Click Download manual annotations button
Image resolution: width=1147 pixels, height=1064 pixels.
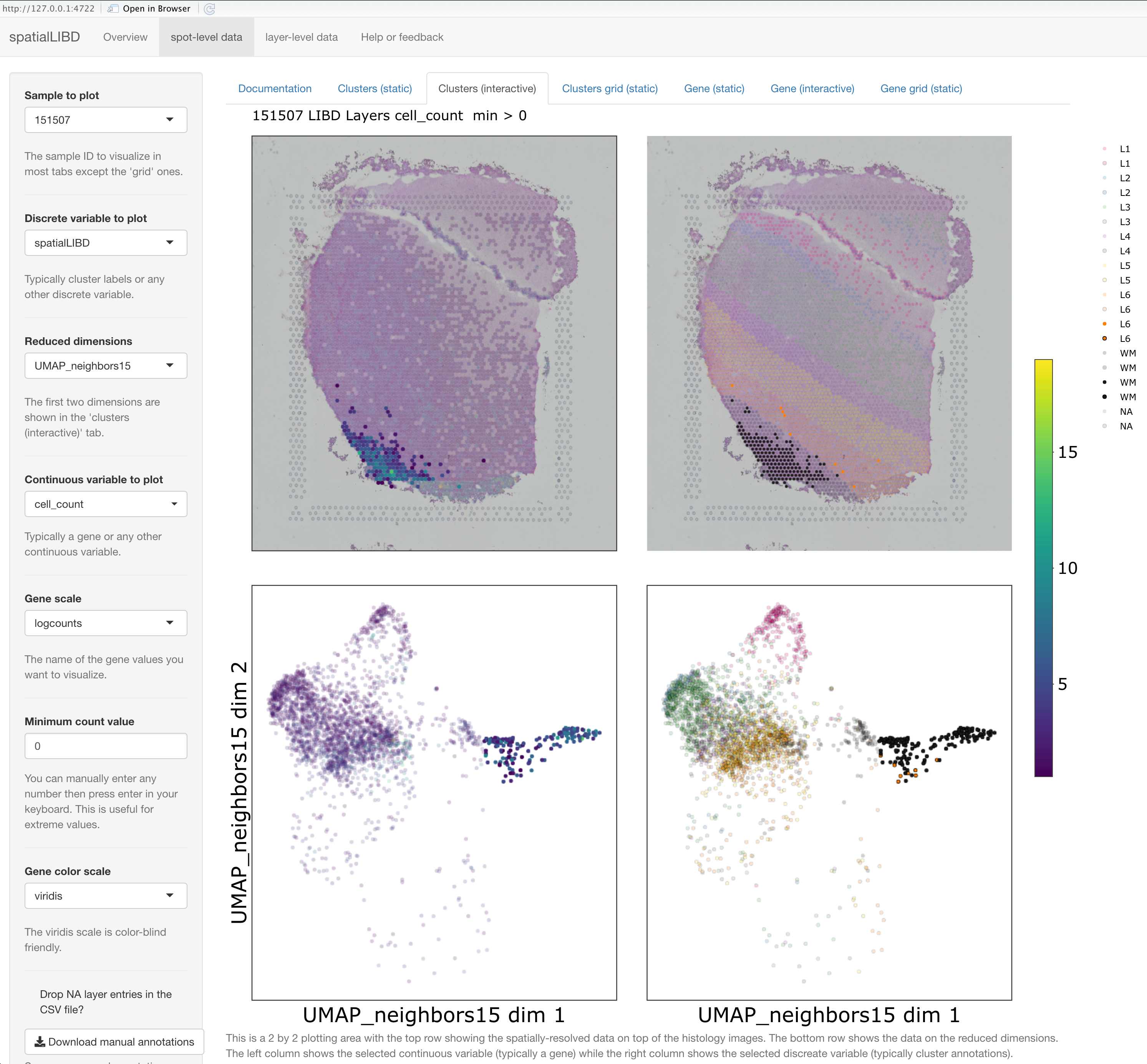[114, 1042]
